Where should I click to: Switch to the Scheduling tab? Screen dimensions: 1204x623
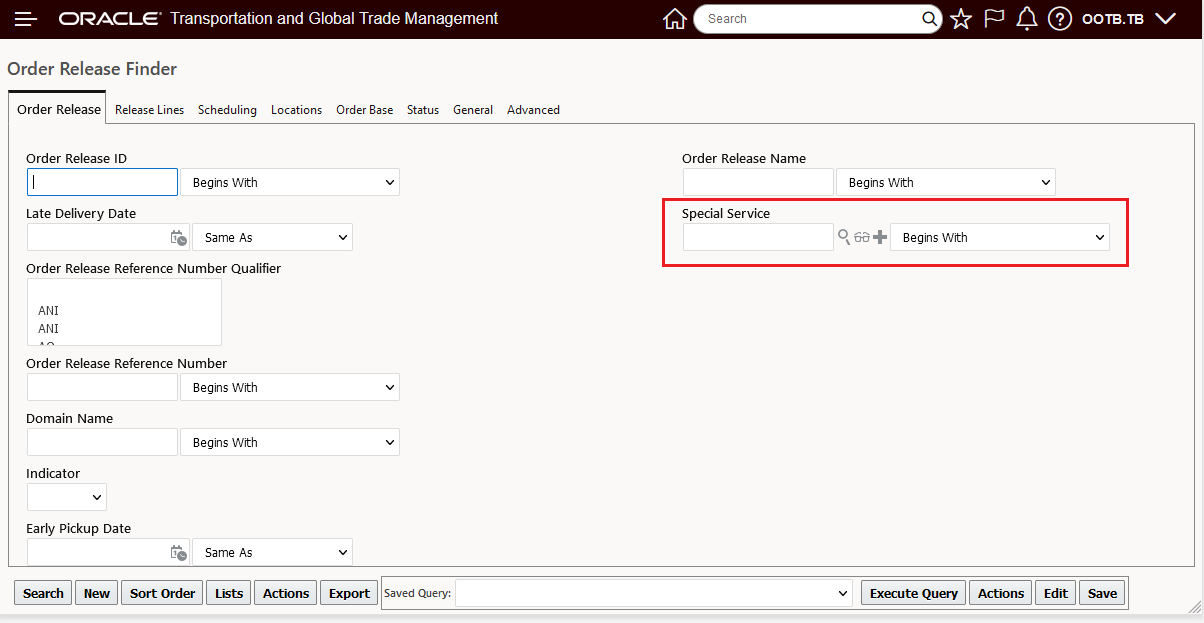[x=227, y=110]
